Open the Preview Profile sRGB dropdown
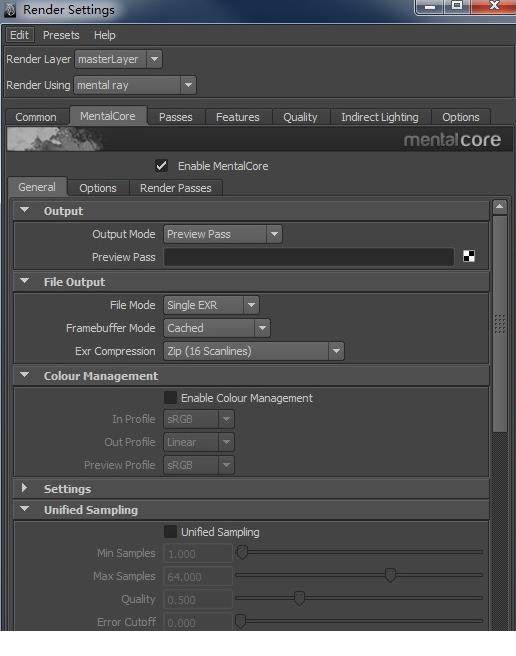Image resolution: width=516 pixels, height=656 pixels. pos(199,465)
